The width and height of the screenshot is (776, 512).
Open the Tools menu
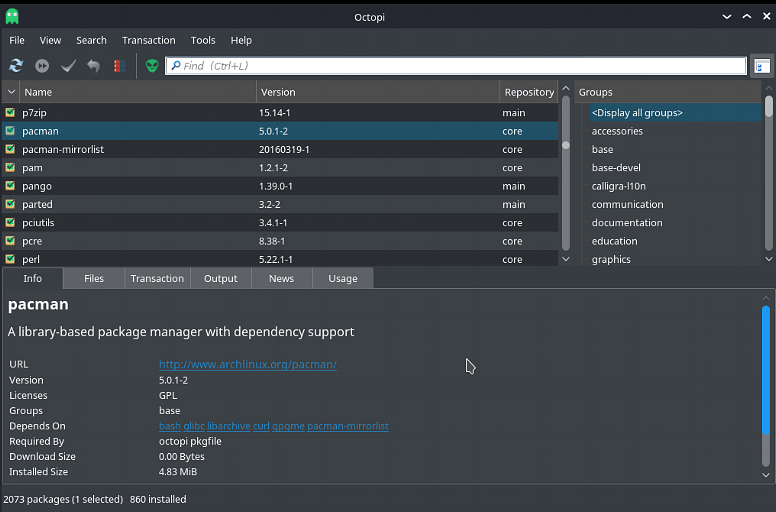(203, 40)
